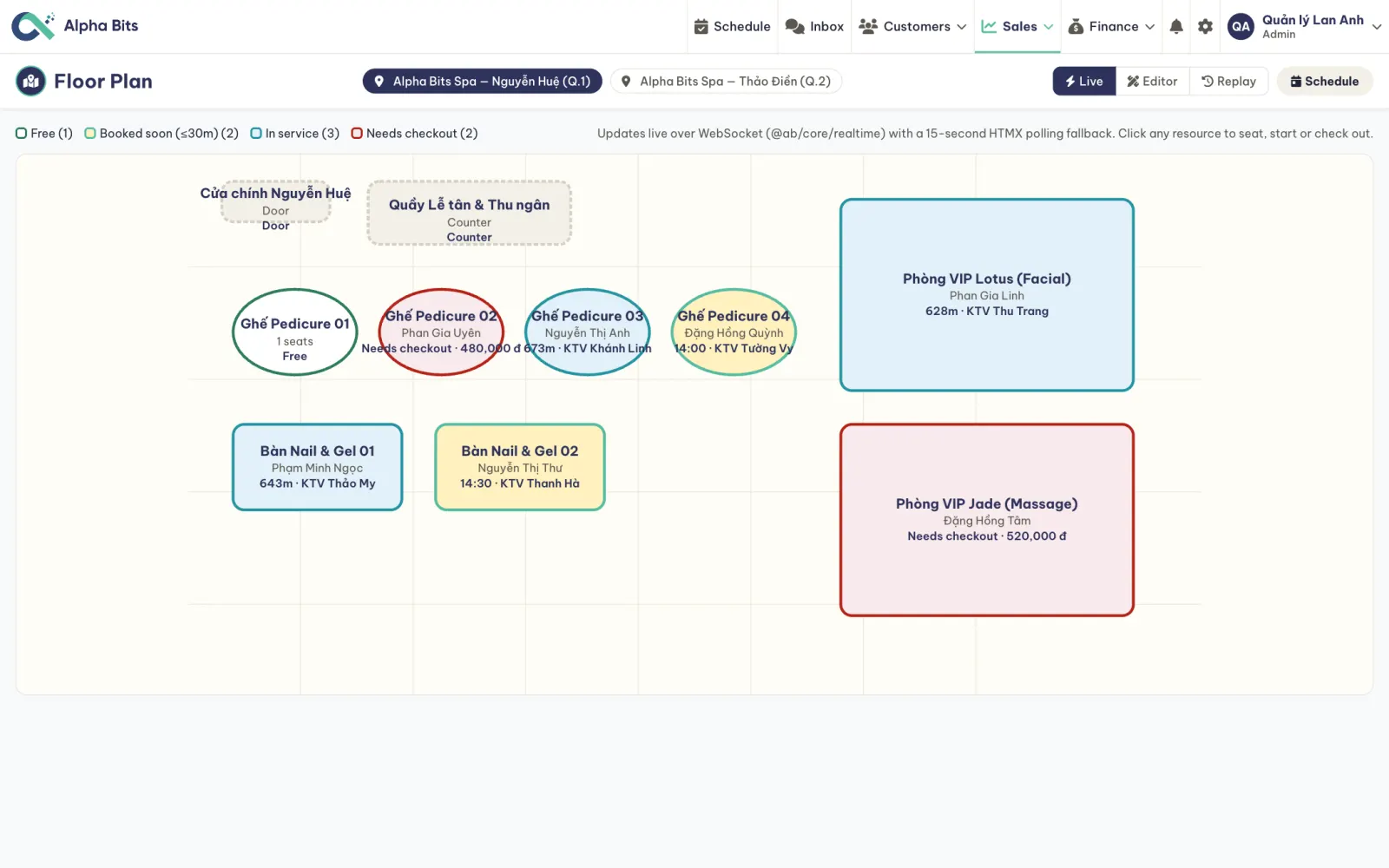1389x868 pixels.
Task: Open the settings gear icon
Action: (x=1205, y=27)
